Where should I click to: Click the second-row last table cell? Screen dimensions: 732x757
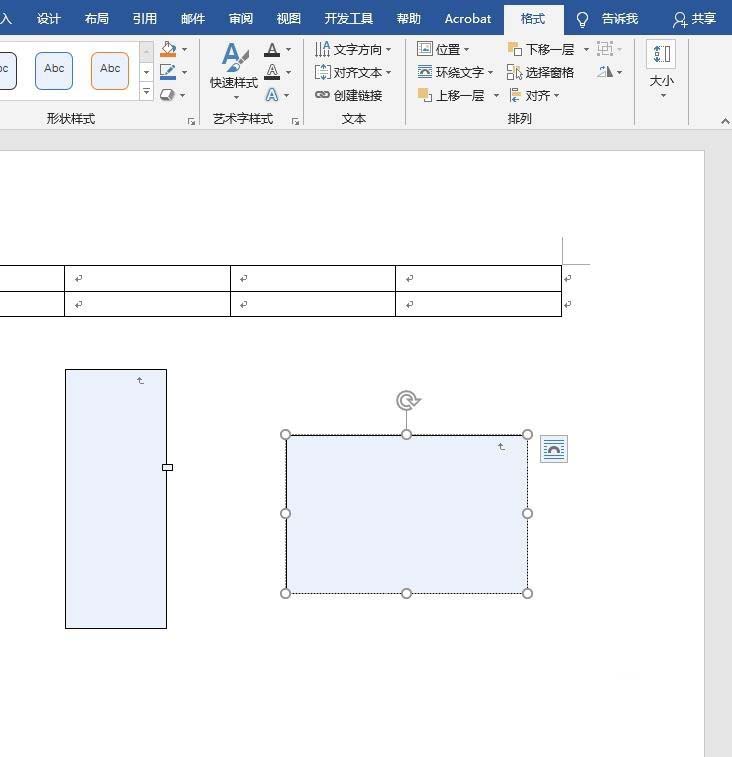tap(478, 304)
